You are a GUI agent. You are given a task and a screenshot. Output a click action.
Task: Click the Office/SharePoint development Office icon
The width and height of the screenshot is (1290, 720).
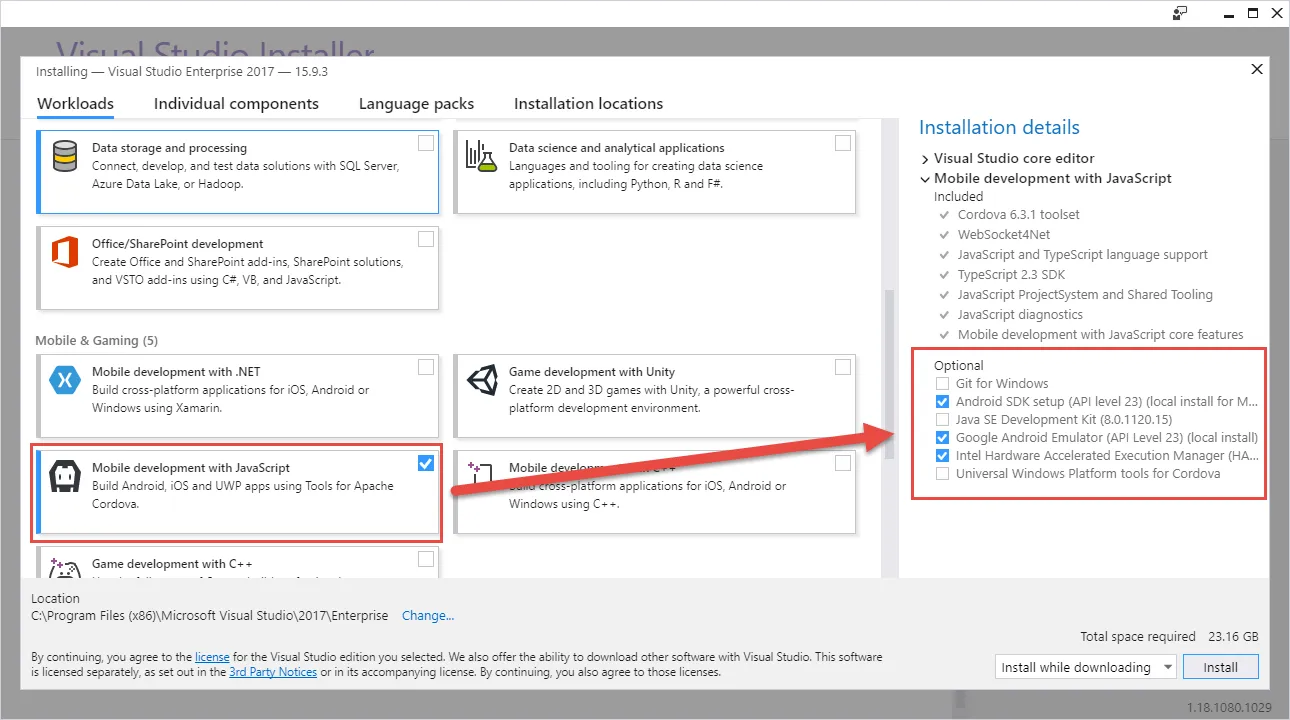coord(65,254)
